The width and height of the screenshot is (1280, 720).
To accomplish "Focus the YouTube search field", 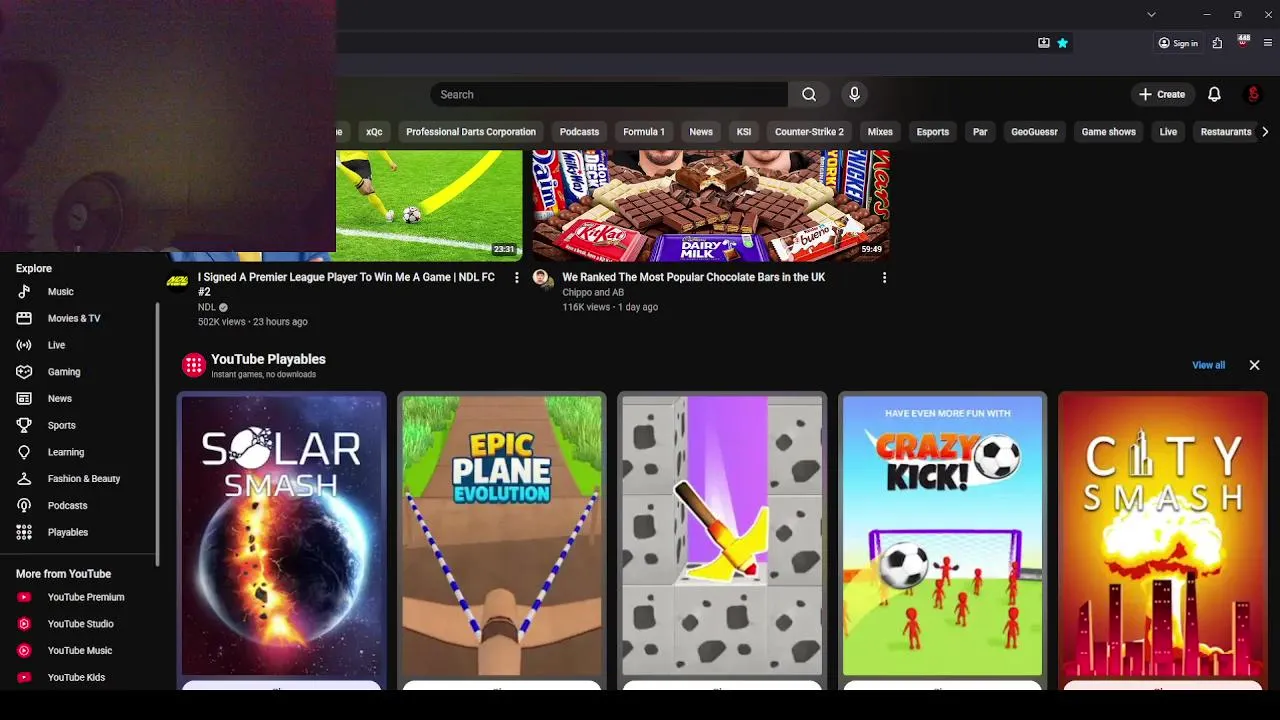I will click(x=609, y=94).
